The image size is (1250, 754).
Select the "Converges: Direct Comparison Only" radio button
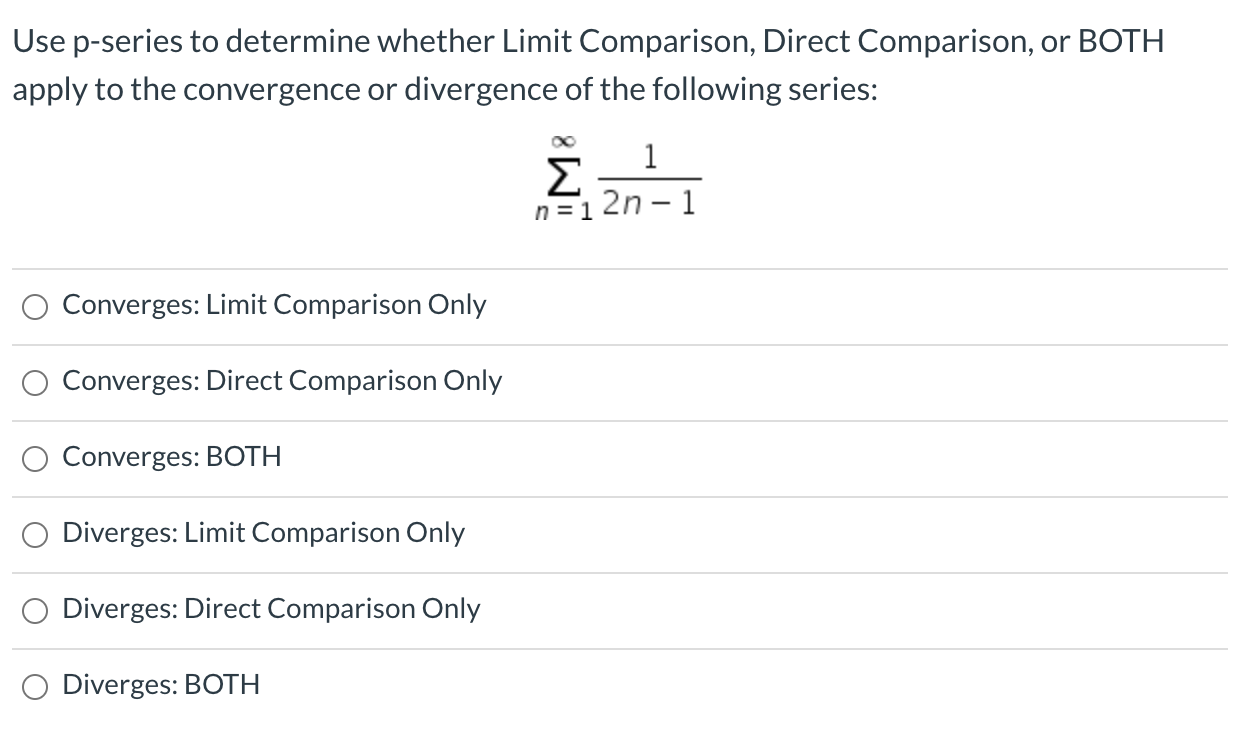point(35,383)
